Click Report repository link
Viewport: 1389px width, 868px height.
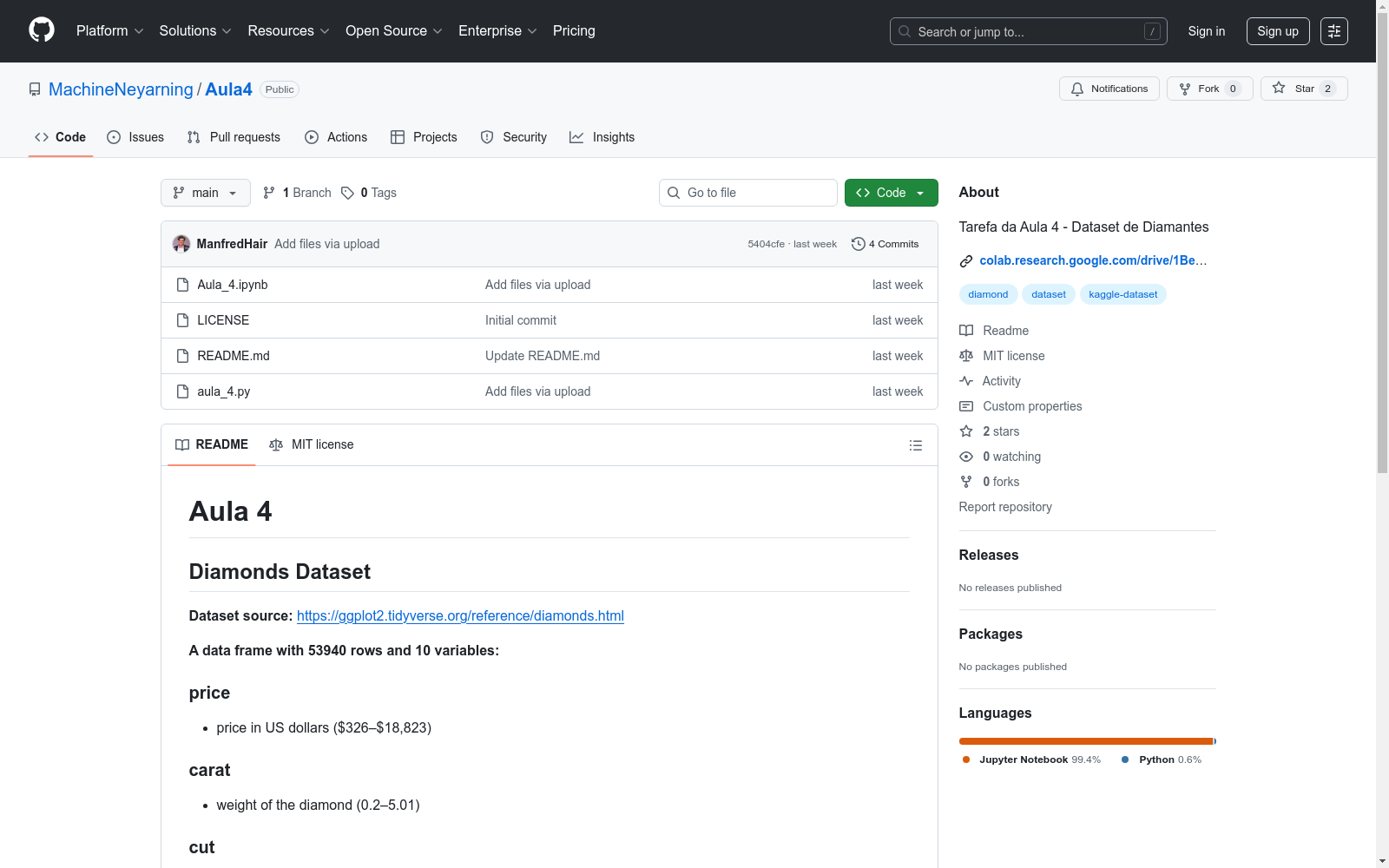point(1005,507)
